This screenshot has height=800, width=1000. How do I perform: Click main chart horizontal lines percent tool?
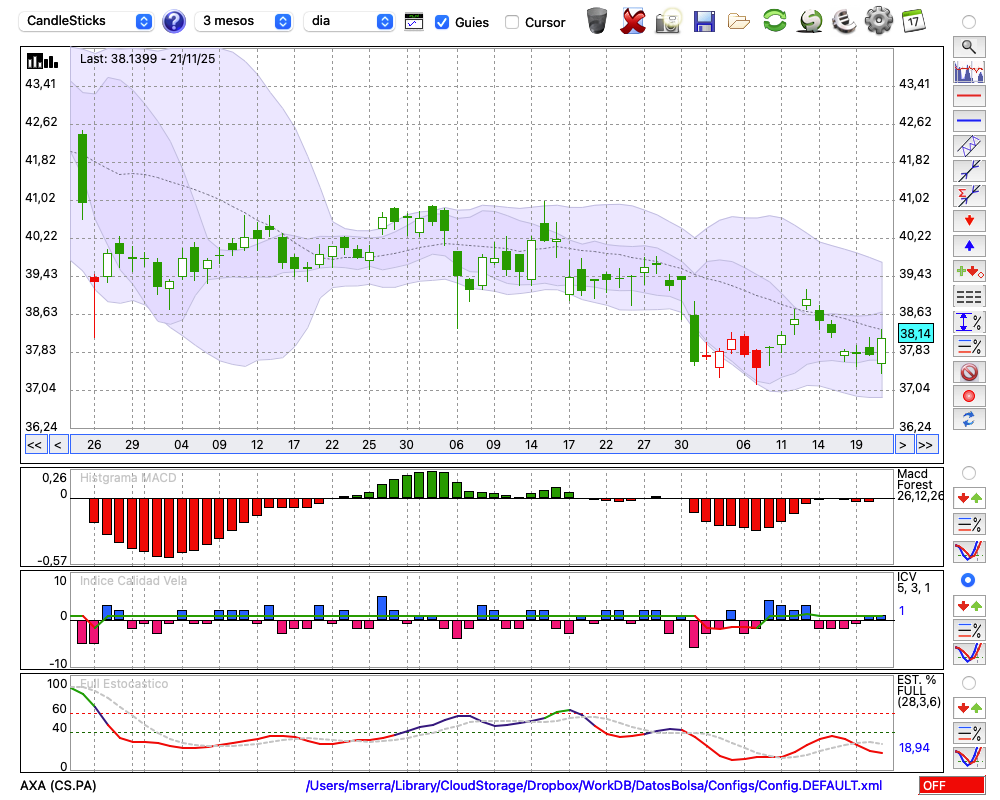pos(969,346)
